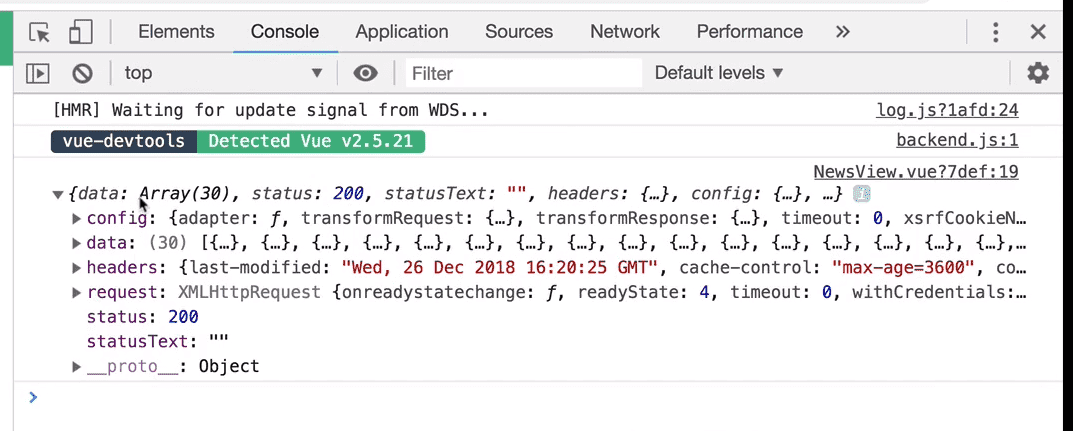Screen dimensions: 1073x431
Task: Close the DevTools panel
Action: click(x=1038, y=31)
